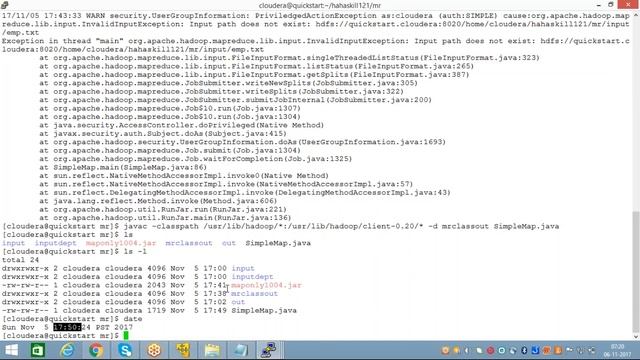Click the window title cloudera@quickstart:~/hahaskill121/mr
The width and height of the screenshot is (640, 360).
pos(320,5)
